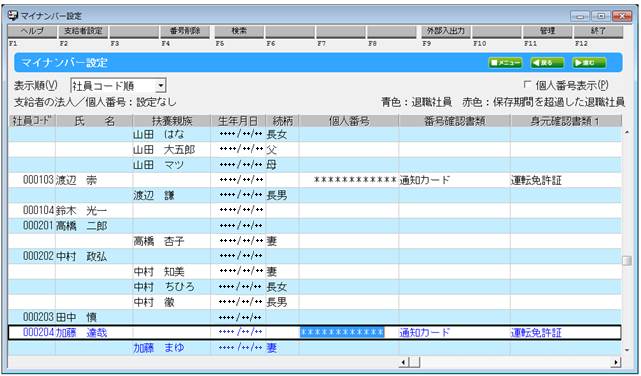Select dependent 高橋 杏子 row
The image size is (641, 376).
coord(315,241)
